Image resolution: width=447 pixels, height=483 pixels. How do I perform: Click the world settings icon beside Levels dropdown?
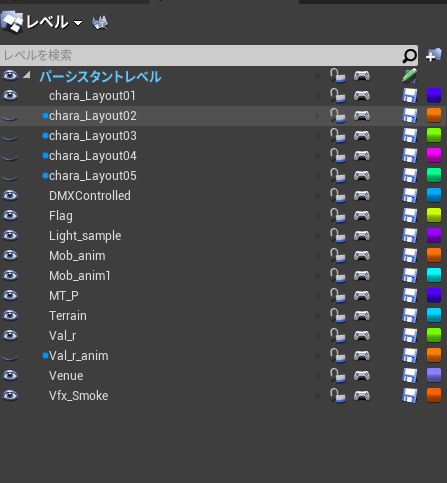100,22
